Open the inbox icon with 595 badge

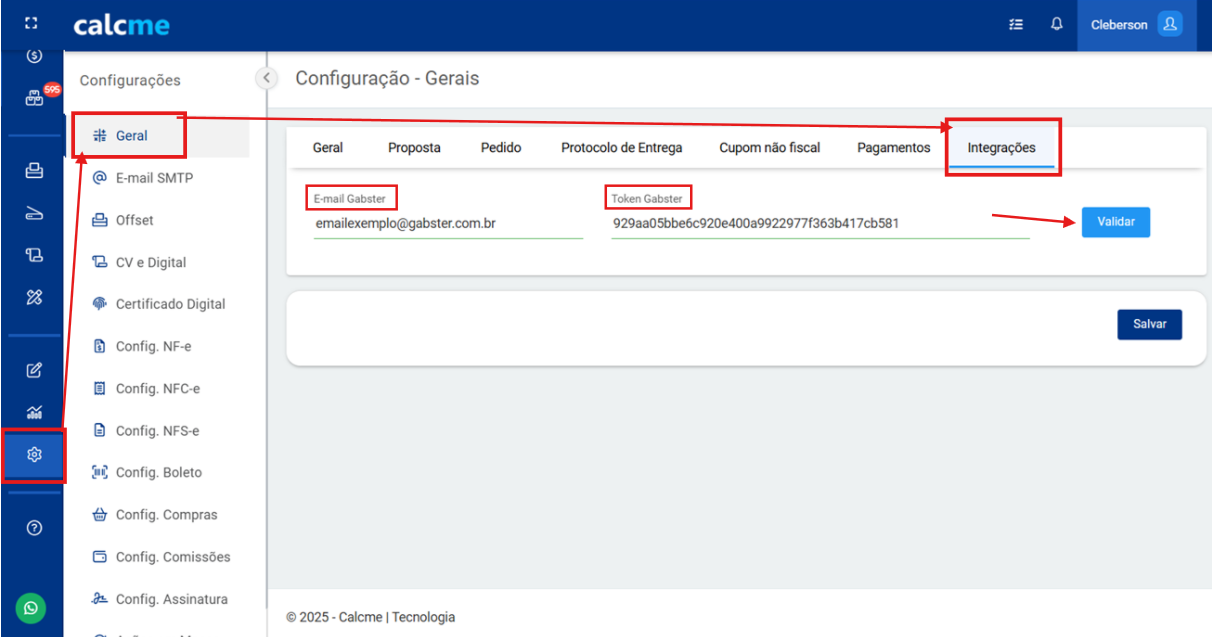pos(35,98)
